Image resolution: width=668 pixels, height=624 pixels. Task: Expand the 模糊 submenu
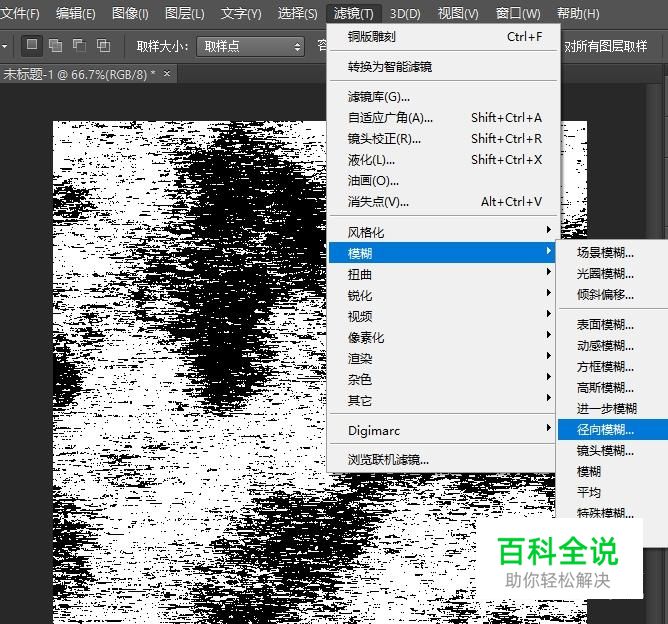442,253
